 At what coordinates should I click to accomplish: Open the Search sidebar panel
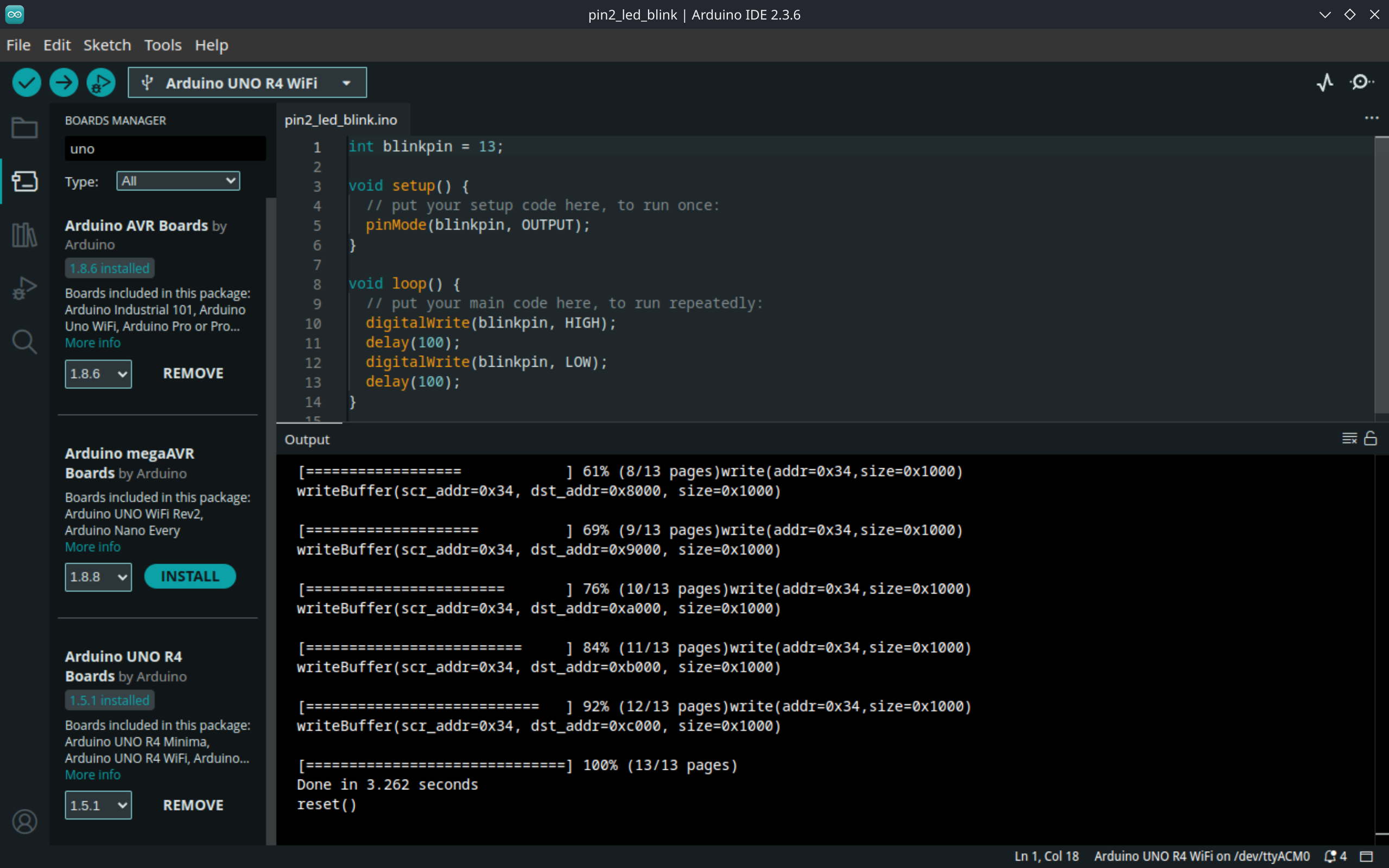[24, 342]
